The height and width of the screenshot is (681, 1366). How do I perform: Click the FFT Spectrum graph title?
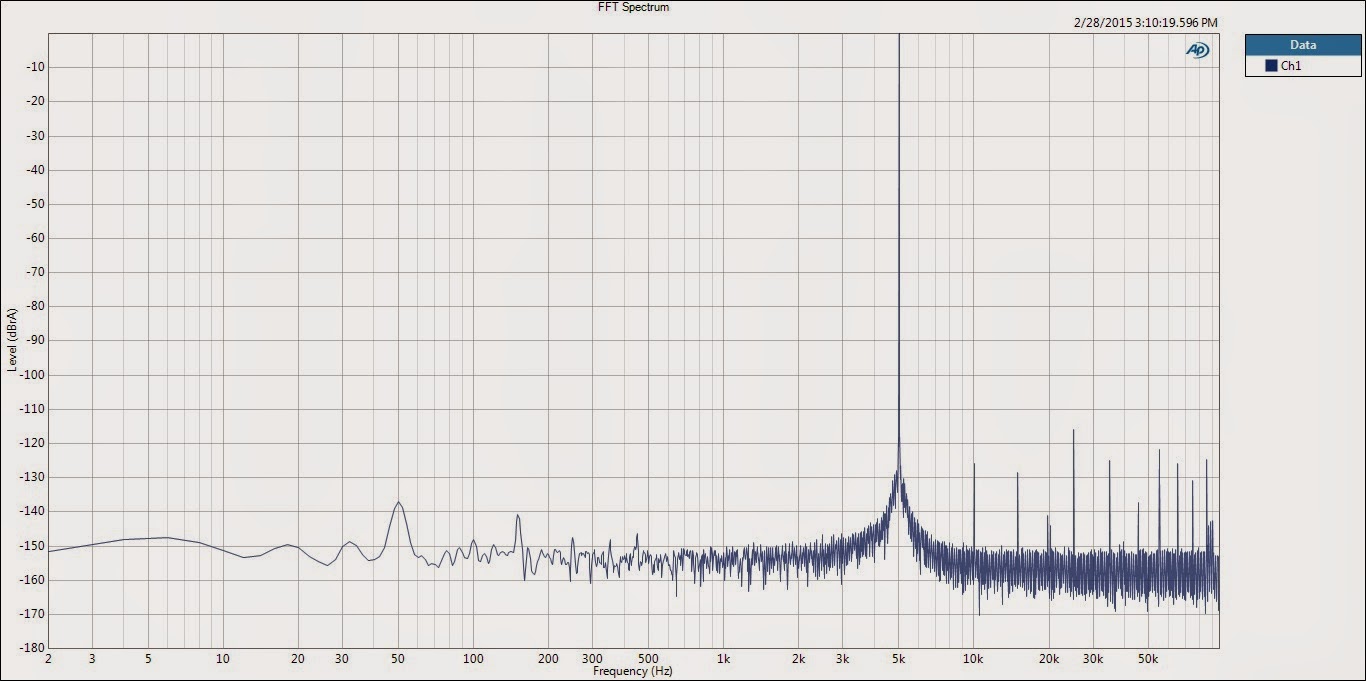pyautogui.click(x=633, y=7)
